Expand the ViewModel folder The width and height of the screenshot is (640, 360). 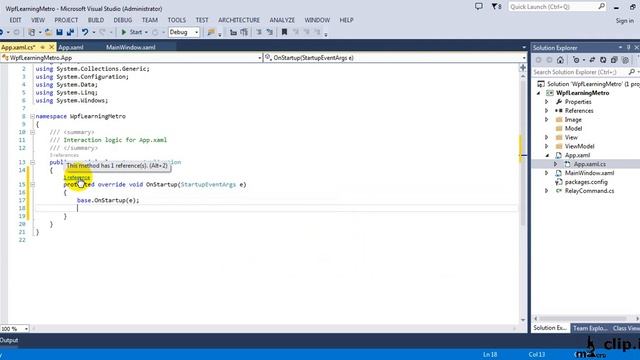[547, 146]
